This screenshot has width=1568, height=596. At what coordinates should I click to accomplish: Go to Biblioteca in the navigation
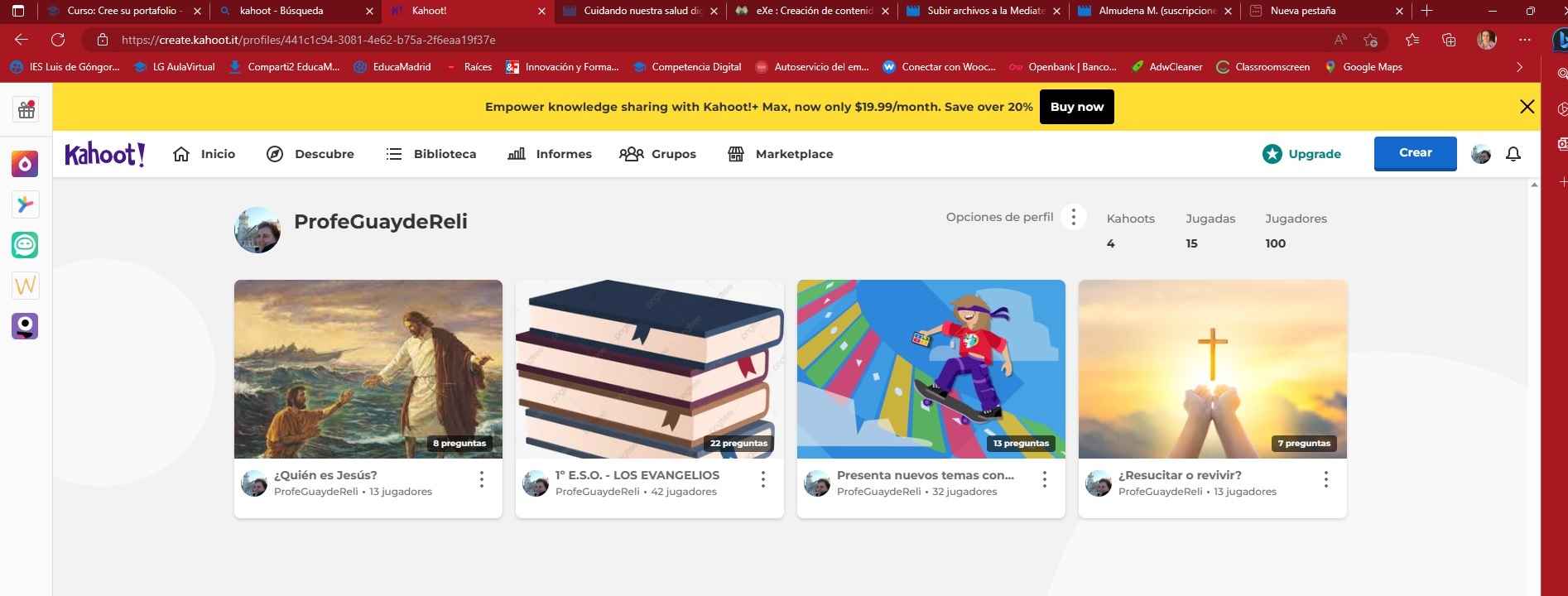(x=431, y=154)
